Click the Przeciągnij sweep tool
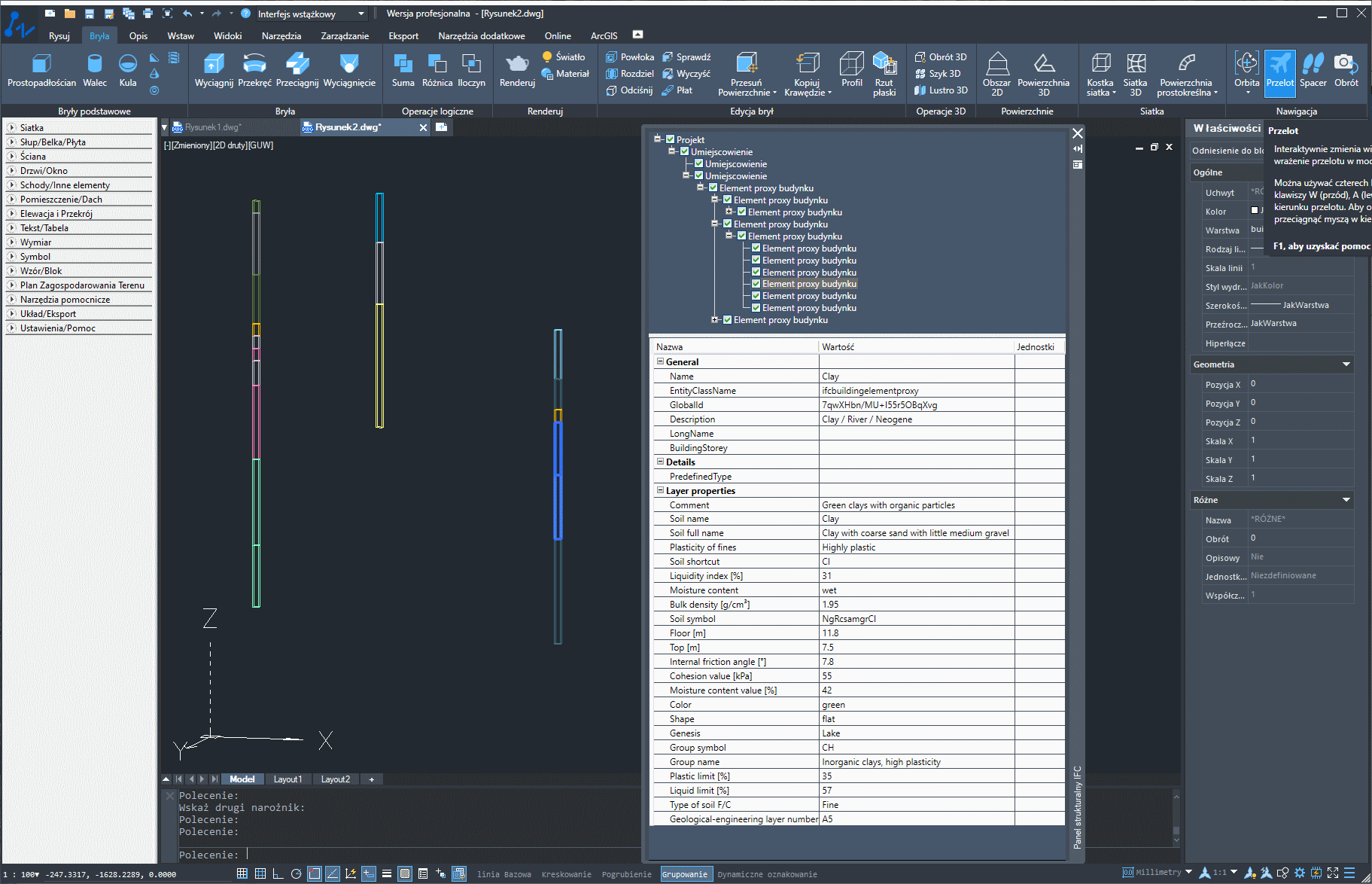This screenshot has width=1372, height=884. pyautogui.click(x=297, y=71)
